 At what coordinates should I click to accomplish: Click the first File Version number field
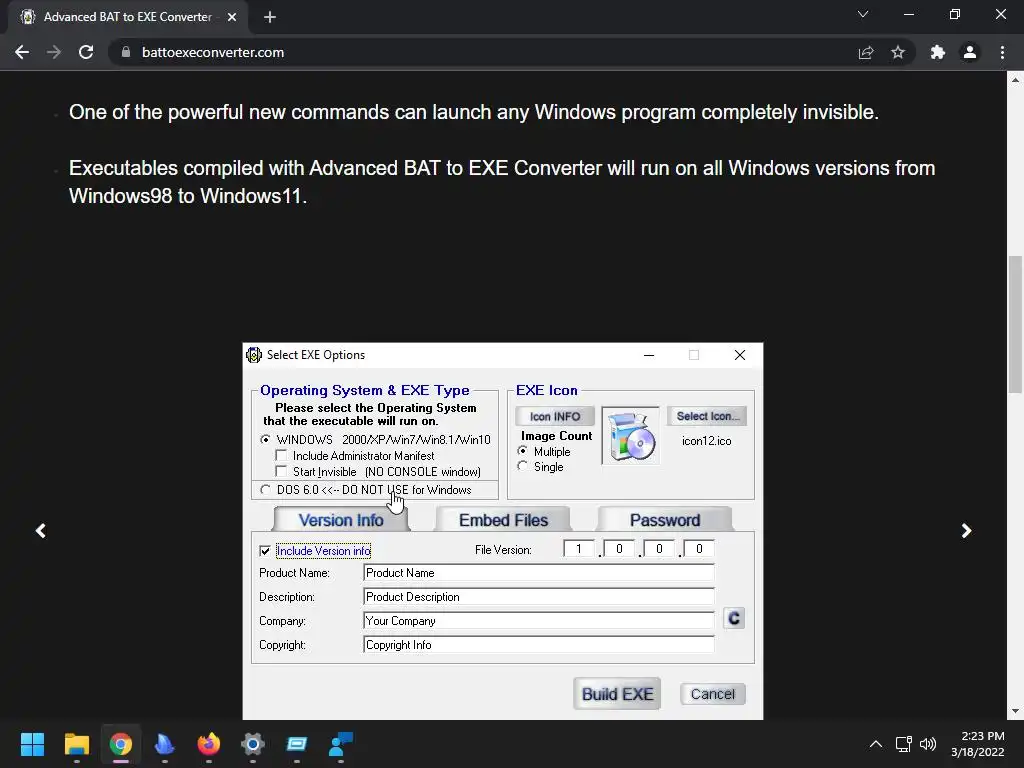(x=579, y=549)
